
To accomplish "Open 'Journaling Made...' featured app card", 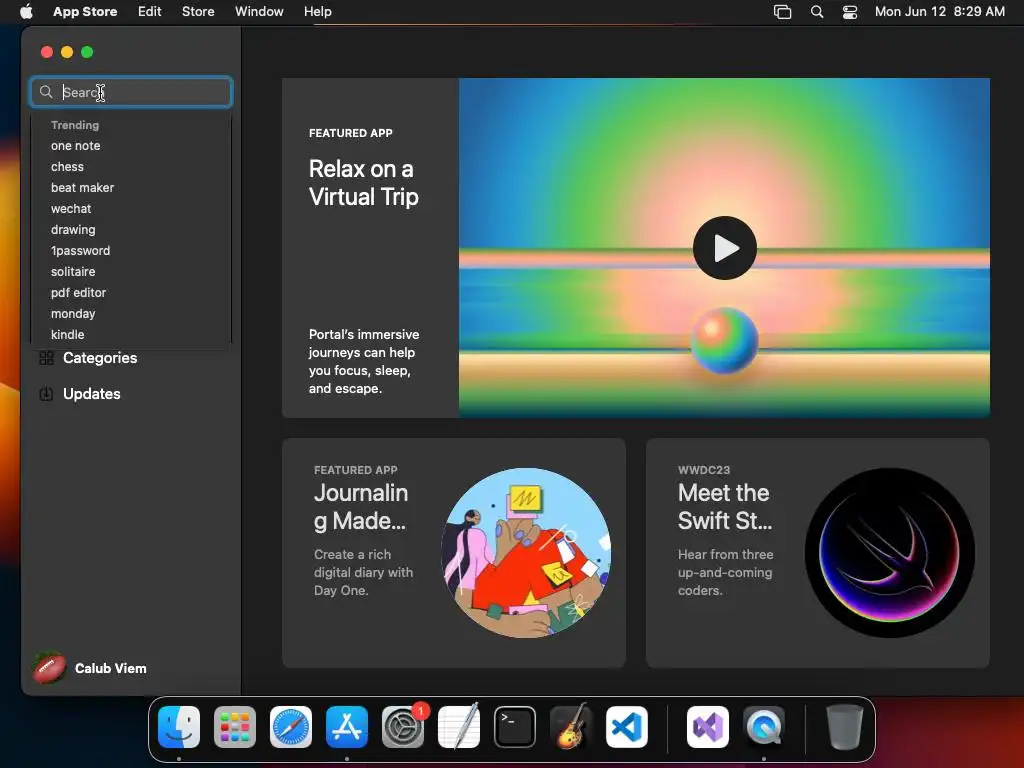I will pyautogui.click(x=453, y=553).
